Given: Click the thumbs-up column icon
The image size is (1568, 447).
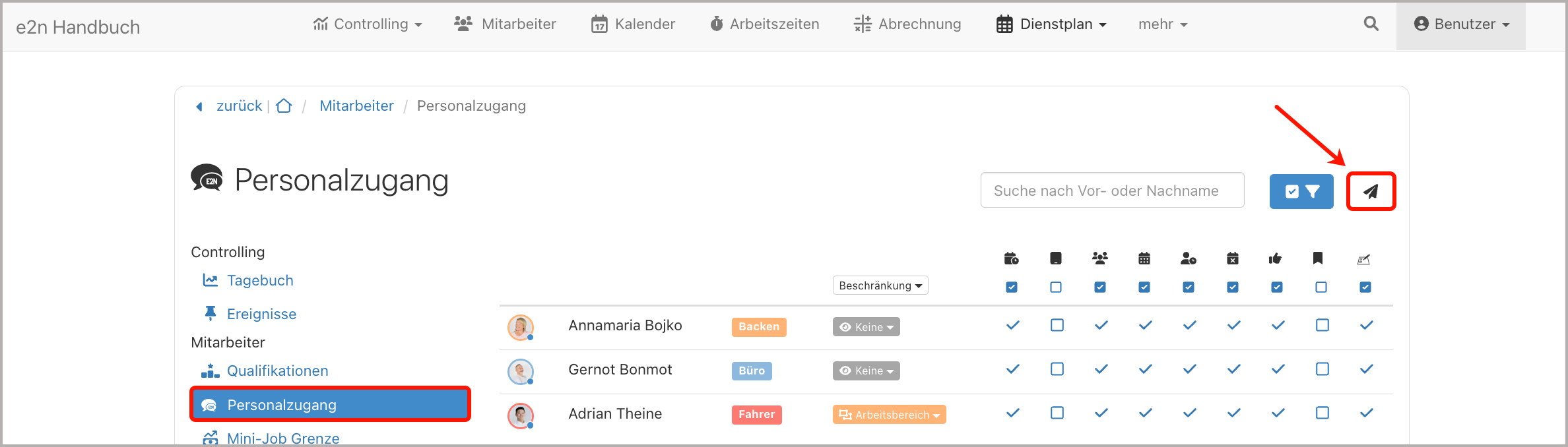Looking at the screenshot, I should pyautogui.click(x=1276, y=258).
